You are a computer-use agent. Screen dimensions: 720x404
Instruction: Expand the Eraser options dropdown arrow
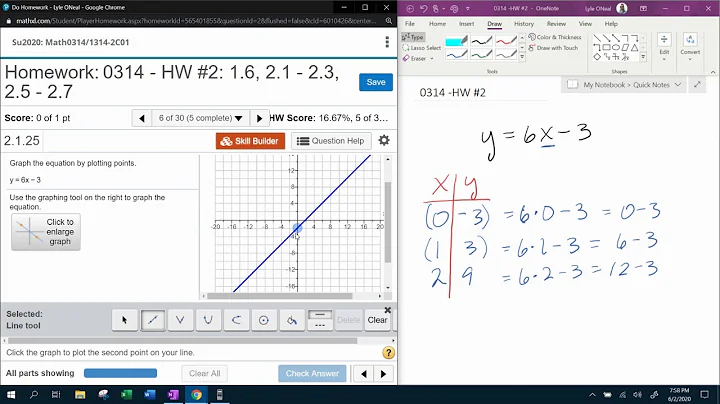[x=432, y=59]
